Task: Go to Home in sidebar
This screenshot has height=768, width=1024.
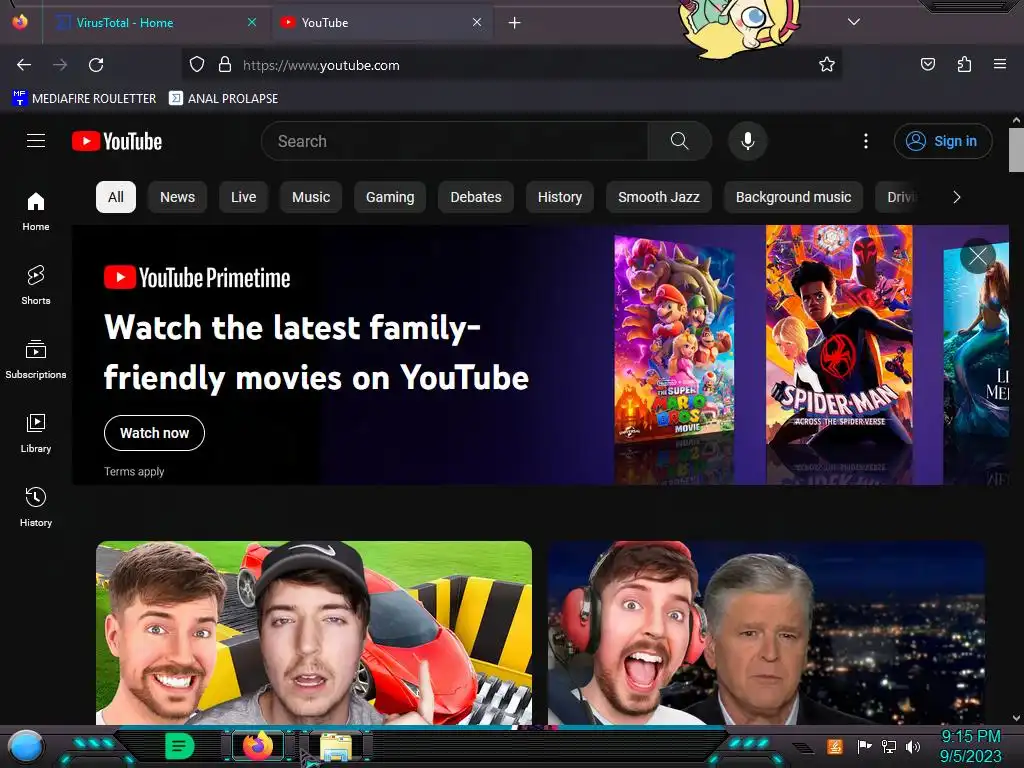Action: click(36, 212)
